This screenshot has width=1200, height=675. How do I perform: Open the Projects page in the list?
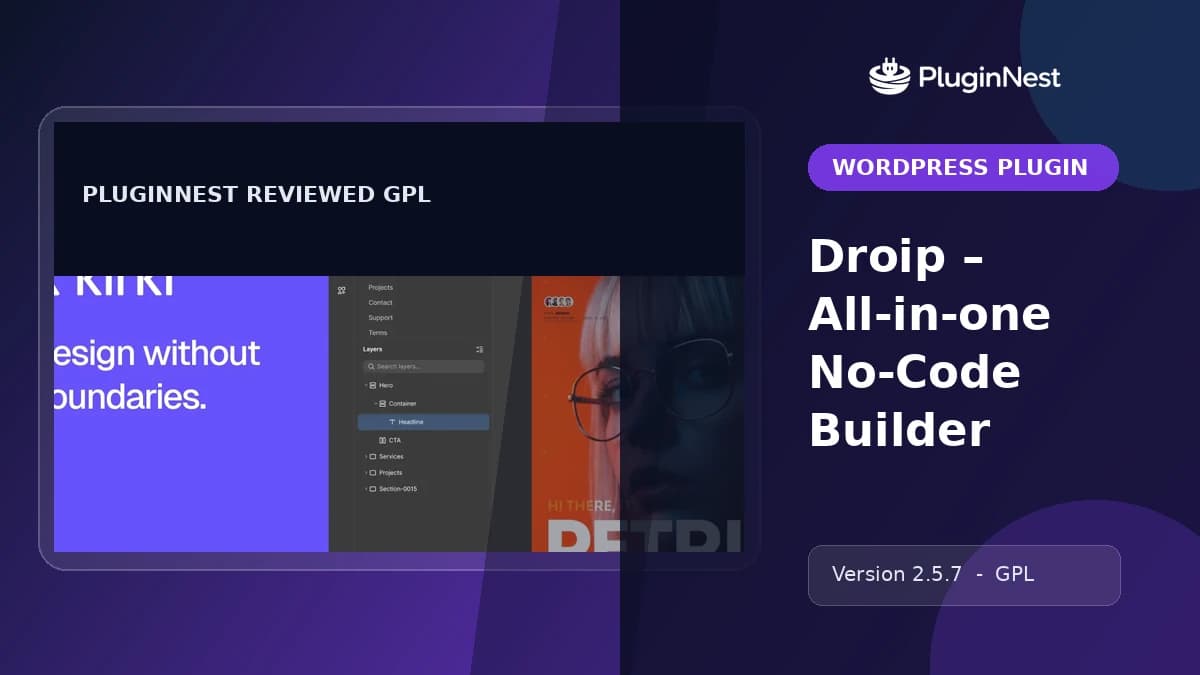pos(380,287)
